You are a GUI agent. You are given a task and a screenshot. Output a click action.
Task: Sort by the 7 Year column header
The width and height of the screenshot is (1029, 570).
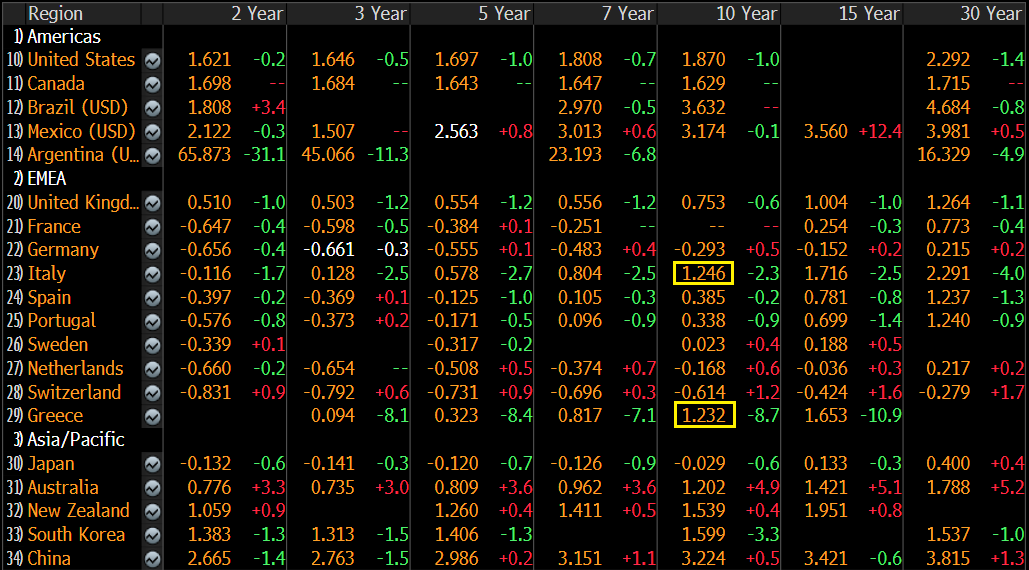tap(628, 14)
